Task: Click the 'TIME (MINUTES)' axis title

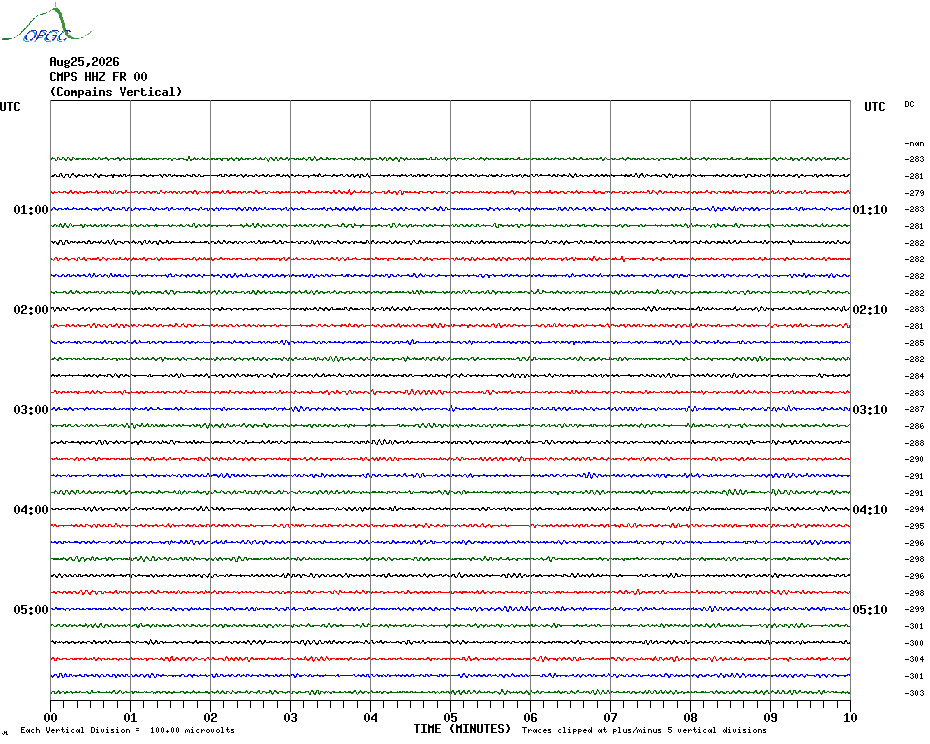Action: click(x=462, y=729)
